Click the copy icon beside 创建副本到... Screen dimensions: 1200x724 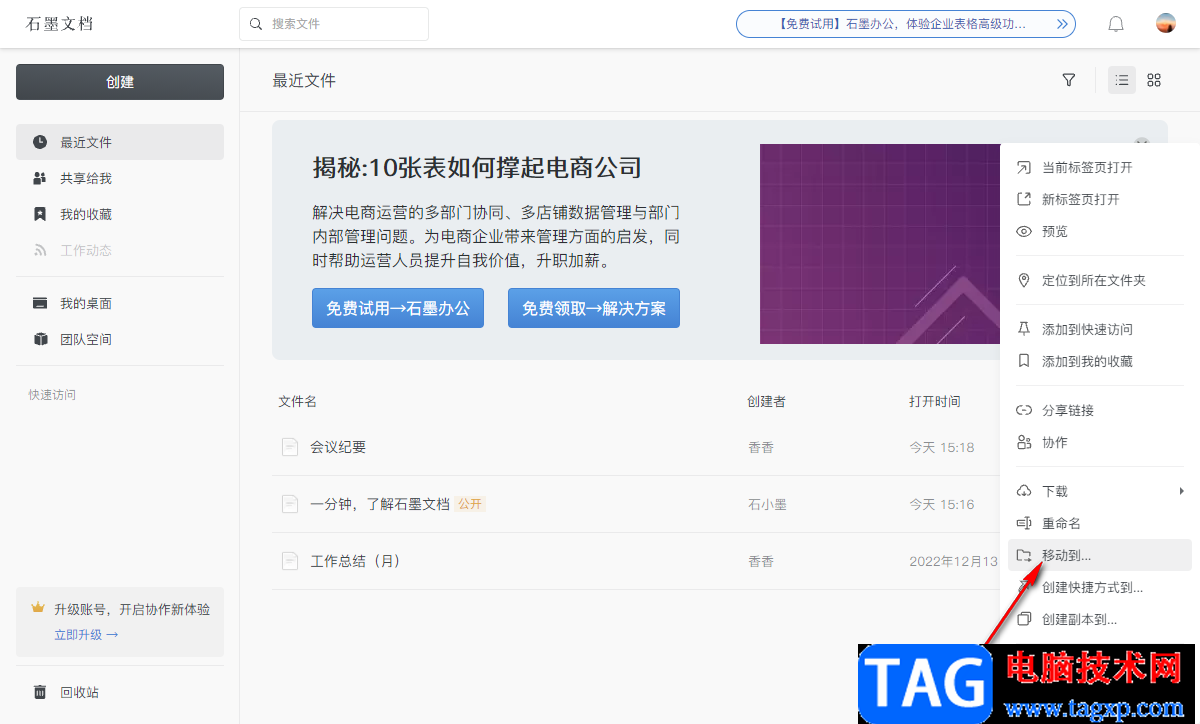[x=1024, y=619]
